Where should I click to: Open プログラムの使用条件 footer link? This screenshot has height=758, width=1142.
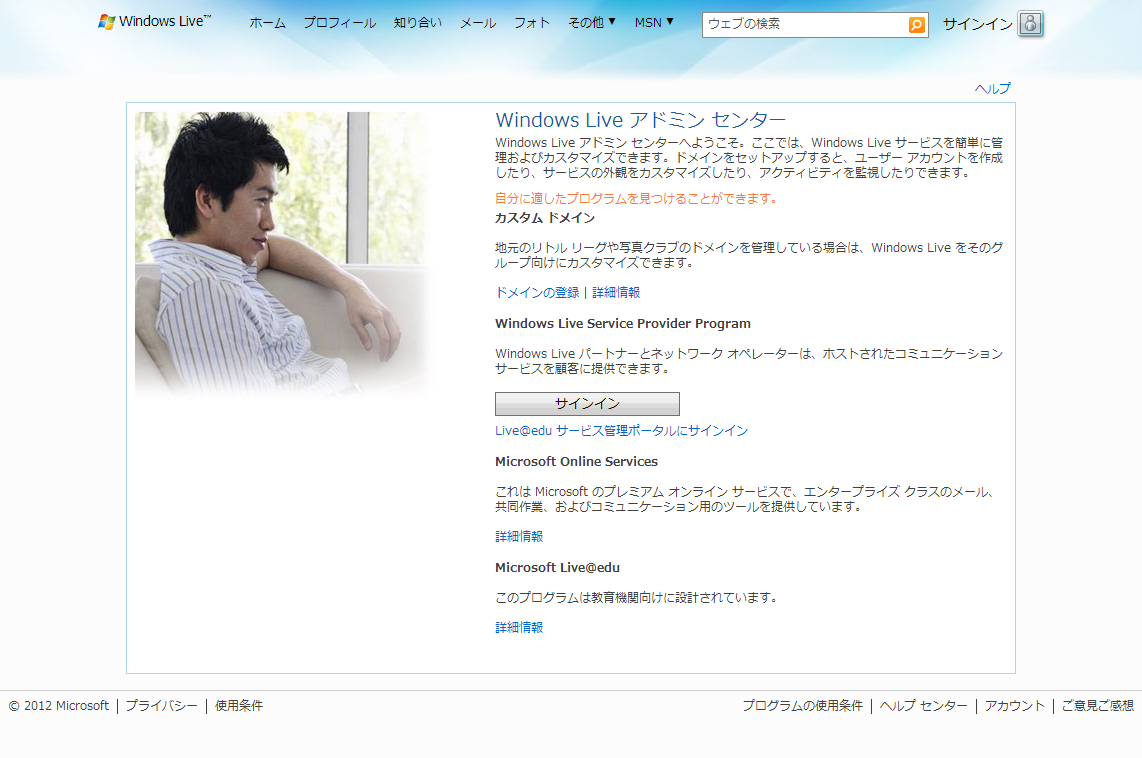[x=802, y=706]
